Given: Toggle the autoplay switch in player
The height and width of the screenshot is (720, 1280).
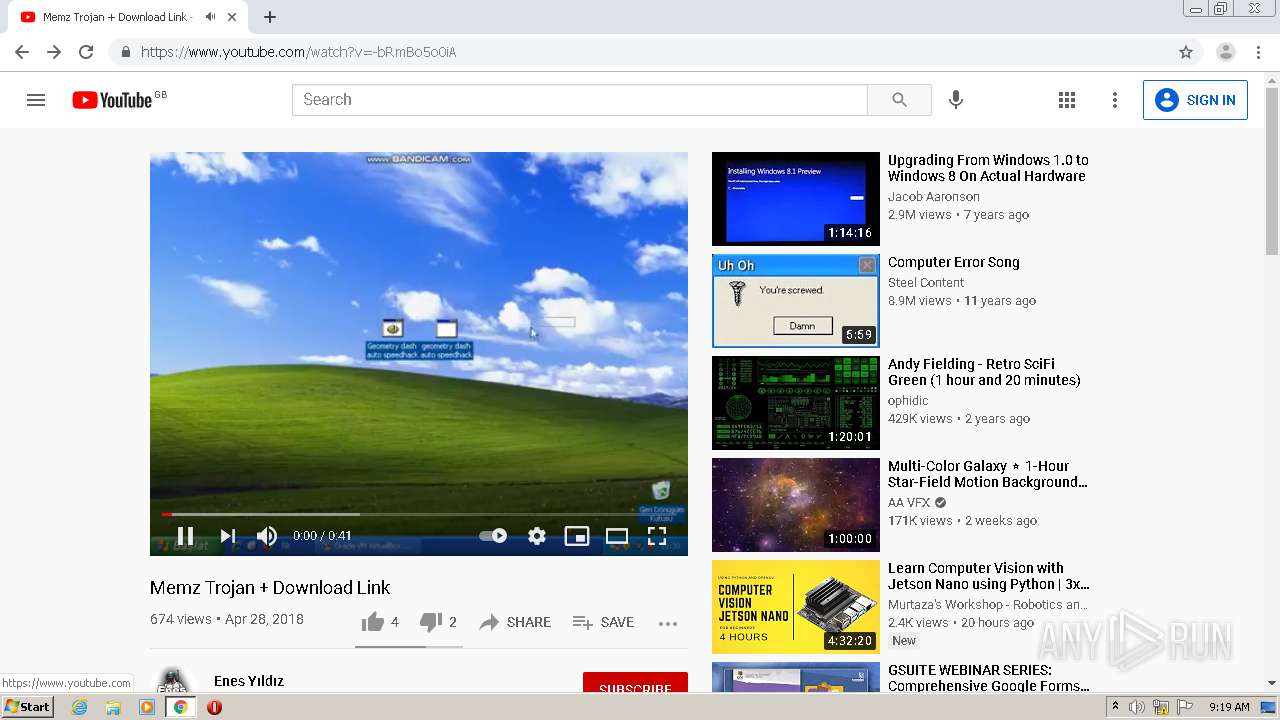Looking at the screenshot, I should 493,536.
